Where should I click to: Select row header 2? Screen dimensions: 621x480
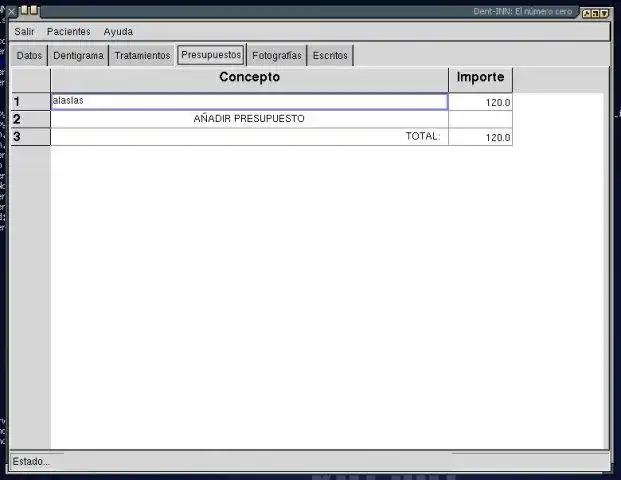(31, 119)
